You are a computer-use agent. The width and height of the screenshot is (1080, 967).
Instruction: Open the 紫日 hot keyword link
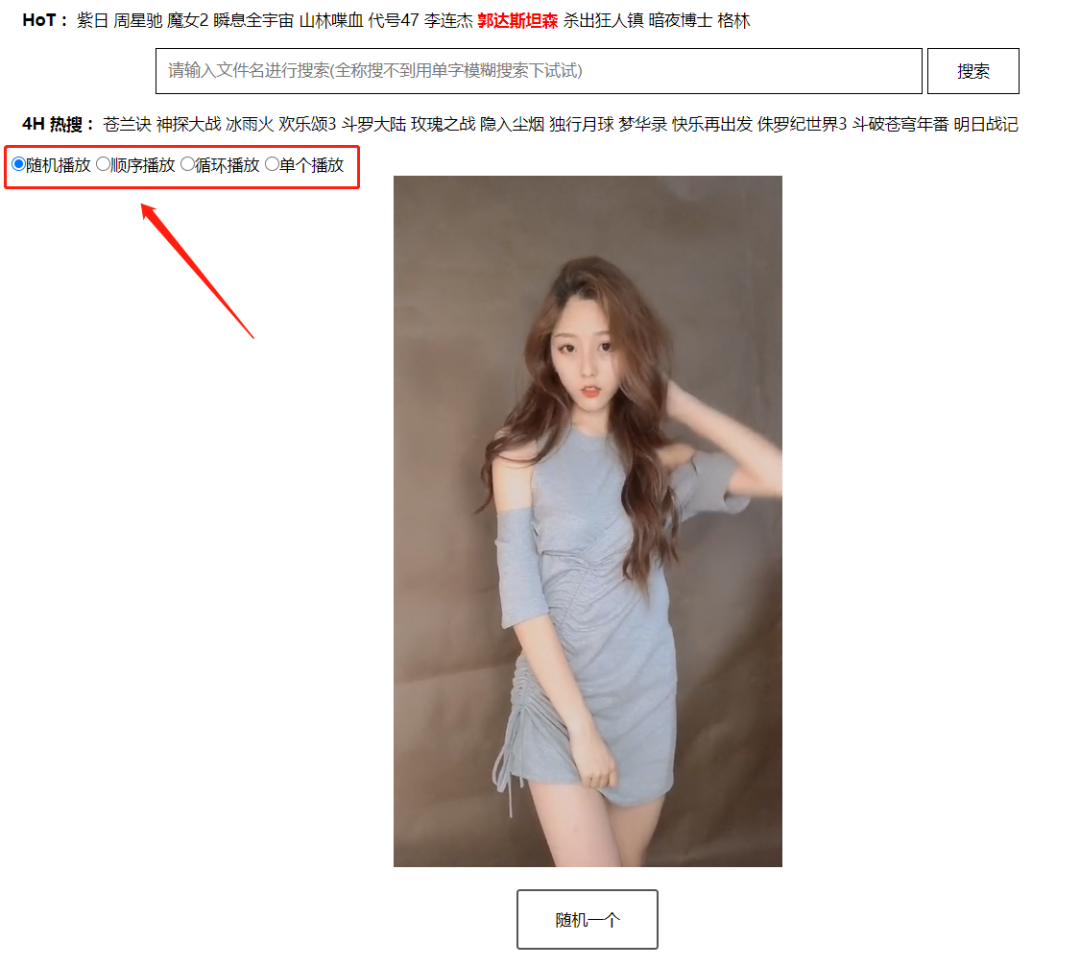(92, 21)
